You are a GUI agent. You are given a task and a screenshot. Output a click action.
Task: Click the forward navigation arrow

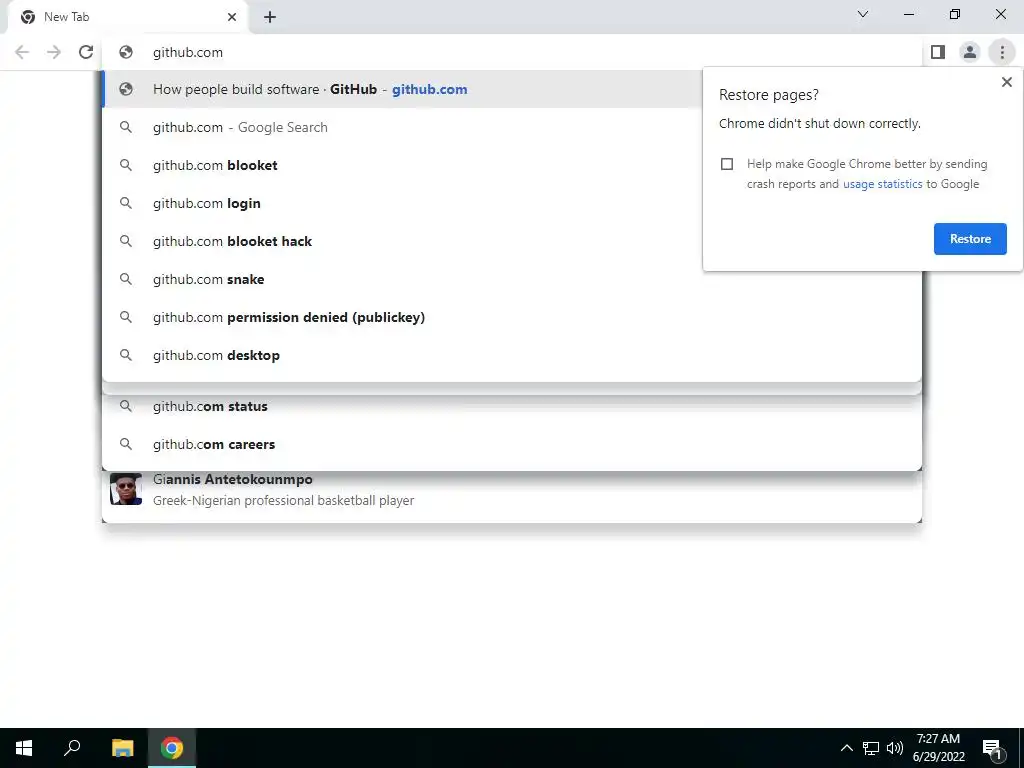click(54, 52)
